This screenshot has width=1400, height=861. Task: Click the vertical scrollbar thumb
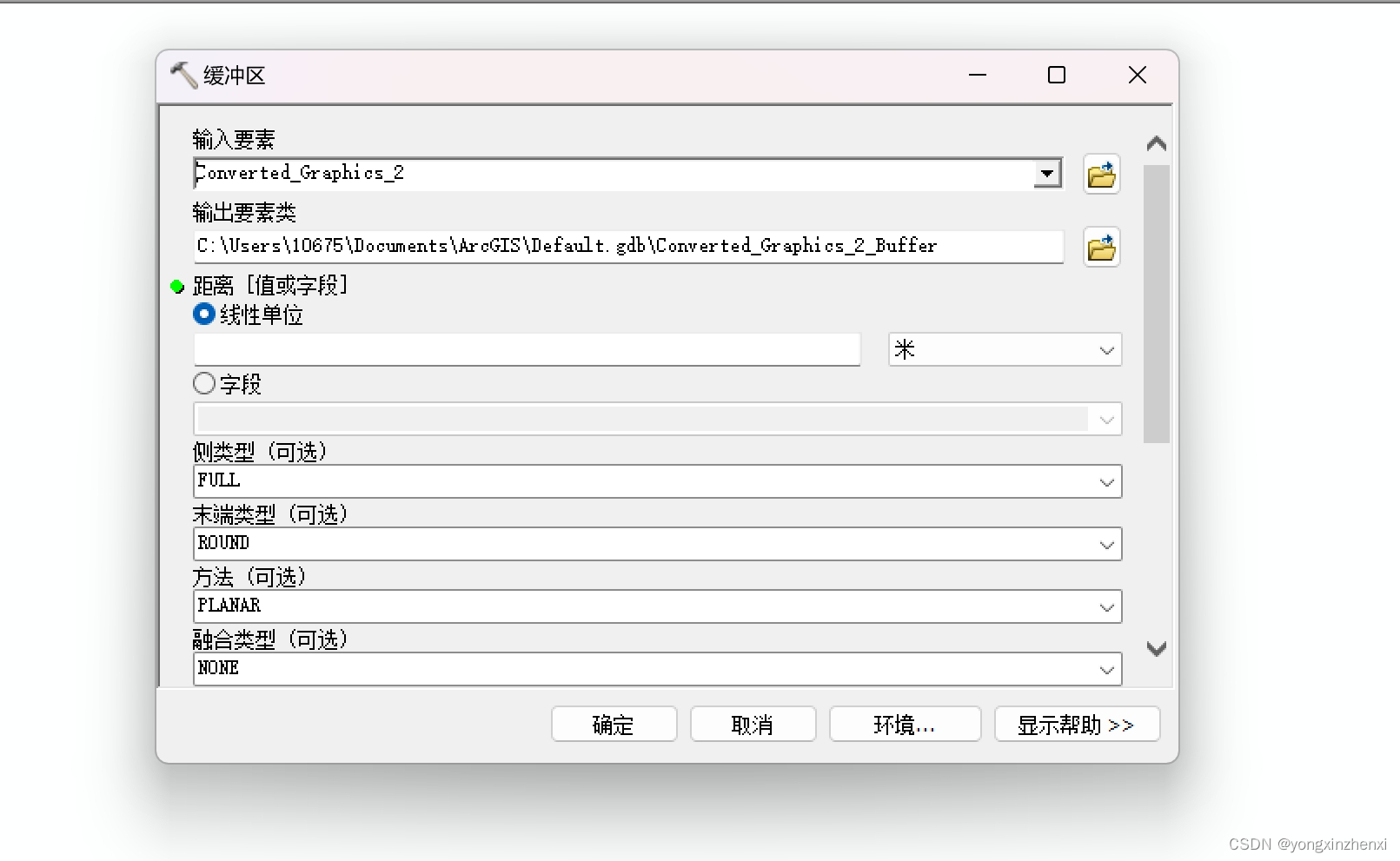tap(1156, 303)
